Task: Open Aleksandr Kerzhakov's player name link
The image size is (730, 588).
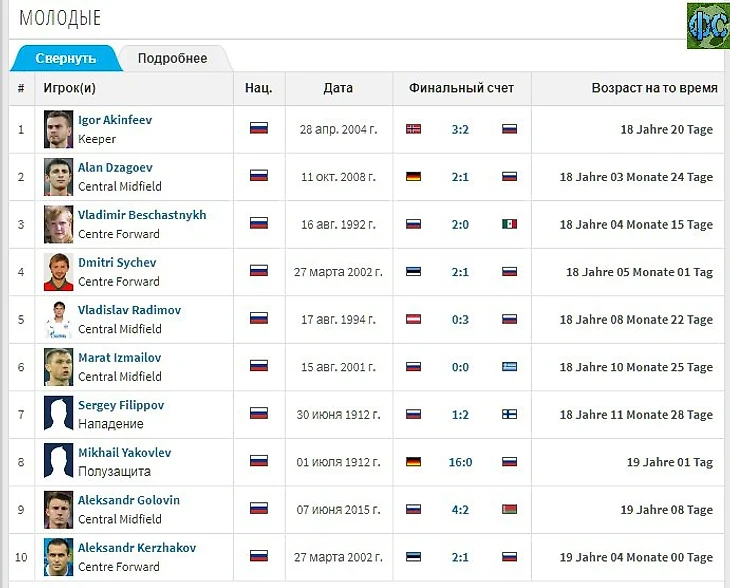Action: coord(137,548)
